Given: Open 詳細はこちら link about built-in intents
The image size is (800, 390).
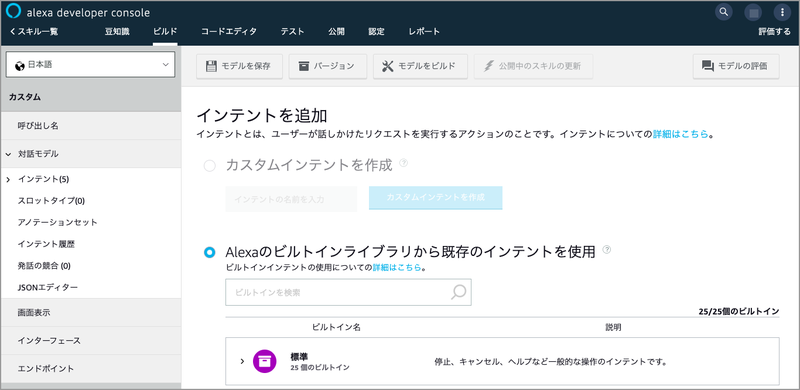Looking at the screenshot, I should click(397, 267).
